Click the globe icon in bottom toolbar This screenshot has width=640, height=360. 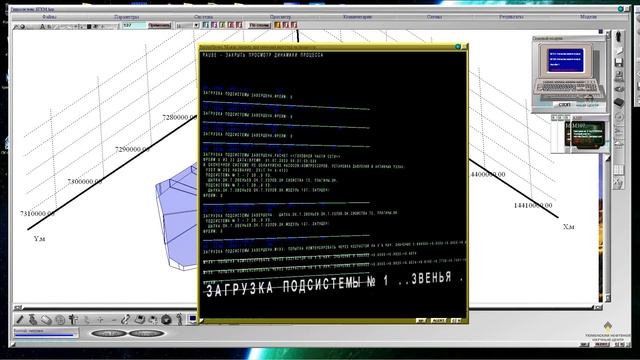point(60,320)
